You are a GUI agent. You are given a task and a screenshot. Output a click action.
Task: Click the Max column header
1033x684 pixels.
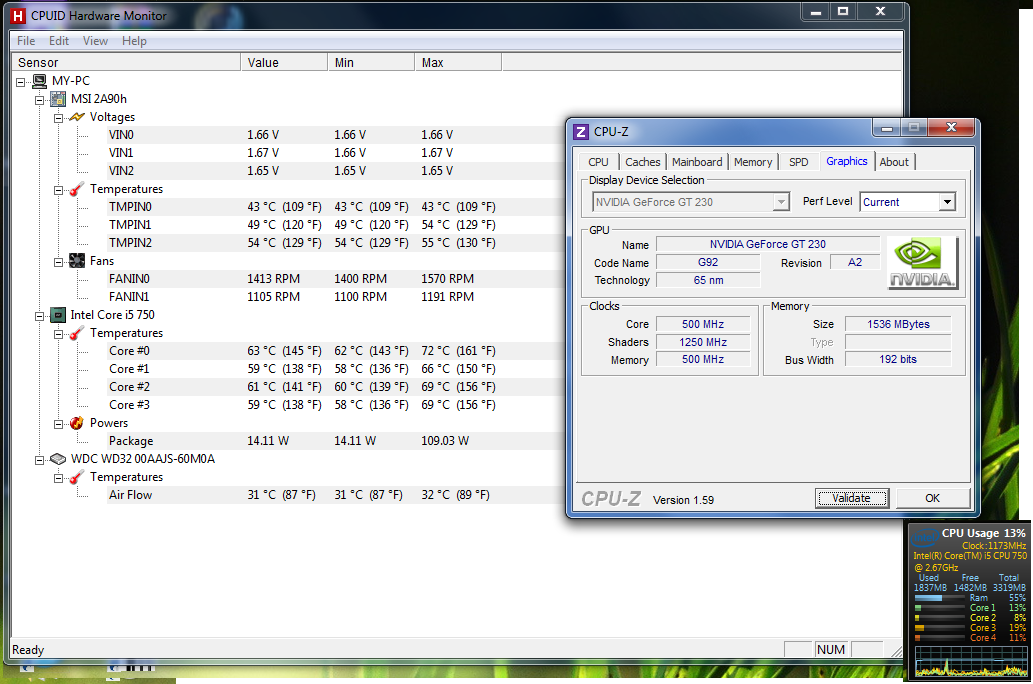pos(459,63)
